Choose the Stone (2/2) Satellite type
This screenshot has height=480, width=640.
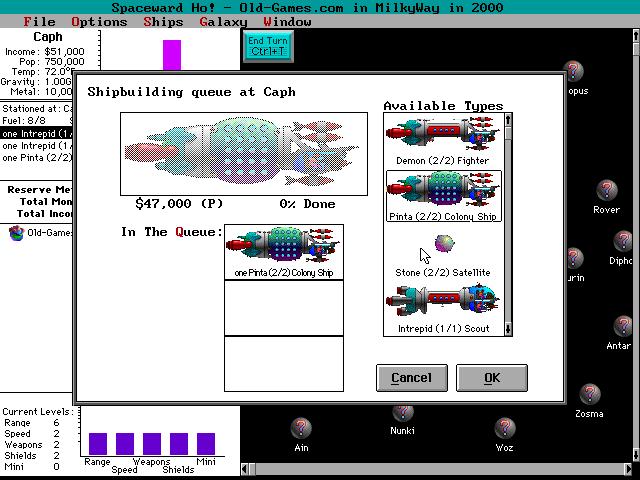(x=443, y=255)
